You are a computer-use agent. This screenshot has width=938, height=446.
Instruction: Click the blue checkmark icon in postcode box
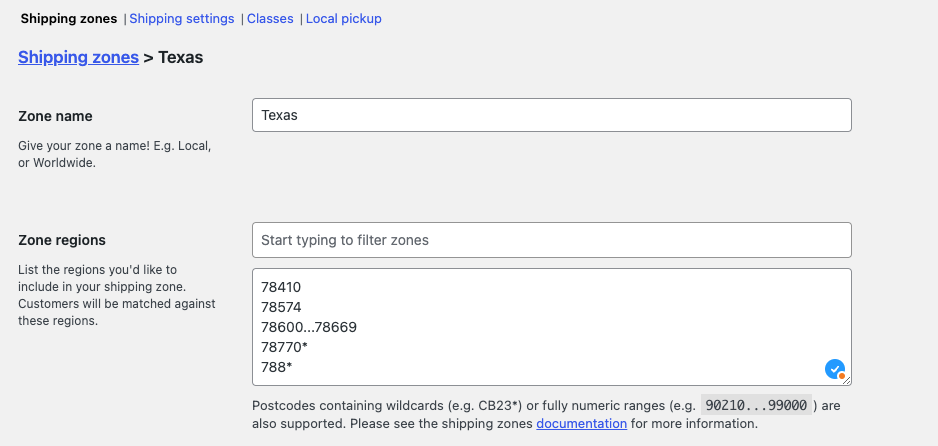835,369
